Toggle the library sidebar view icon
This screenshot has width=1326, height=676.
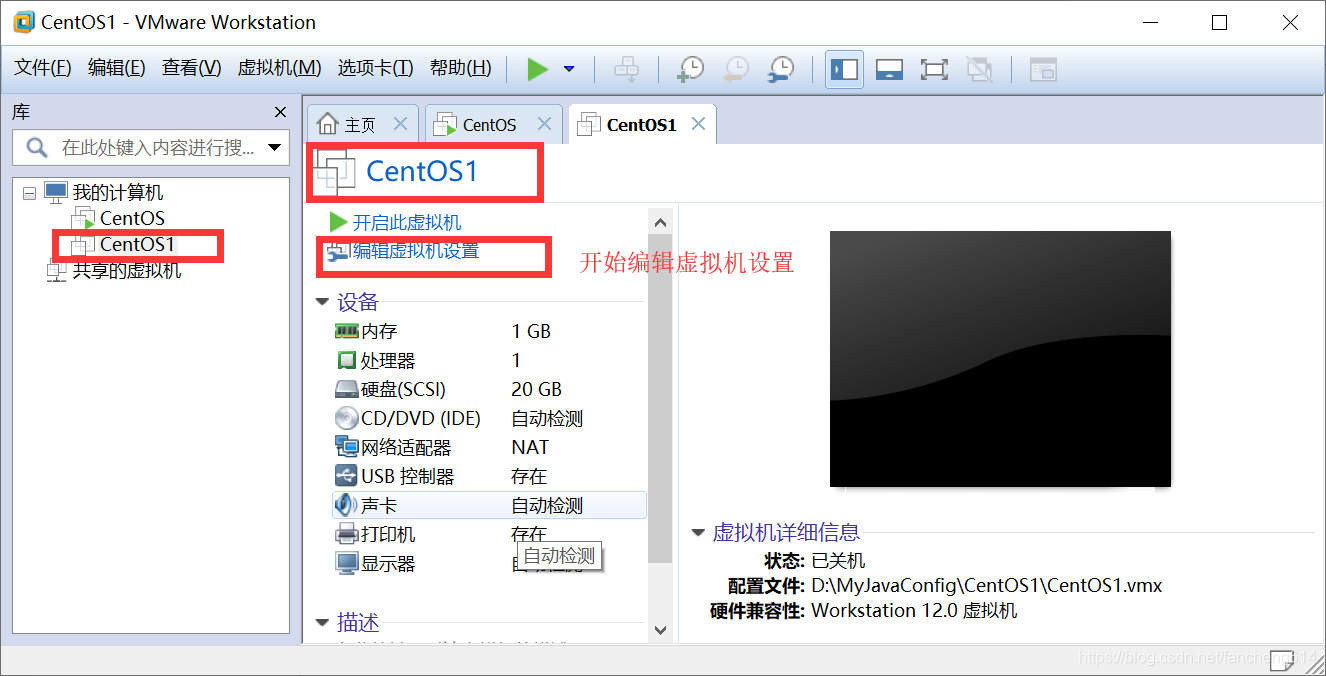click(x=844, y=69)
